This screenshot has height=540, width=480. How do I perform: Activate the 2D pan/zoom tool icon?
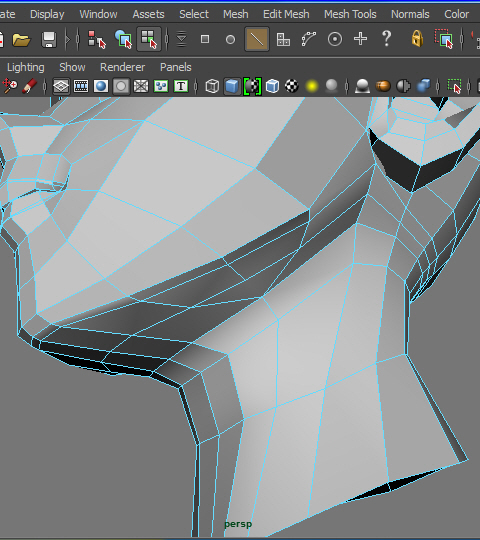tap(9, 86)
